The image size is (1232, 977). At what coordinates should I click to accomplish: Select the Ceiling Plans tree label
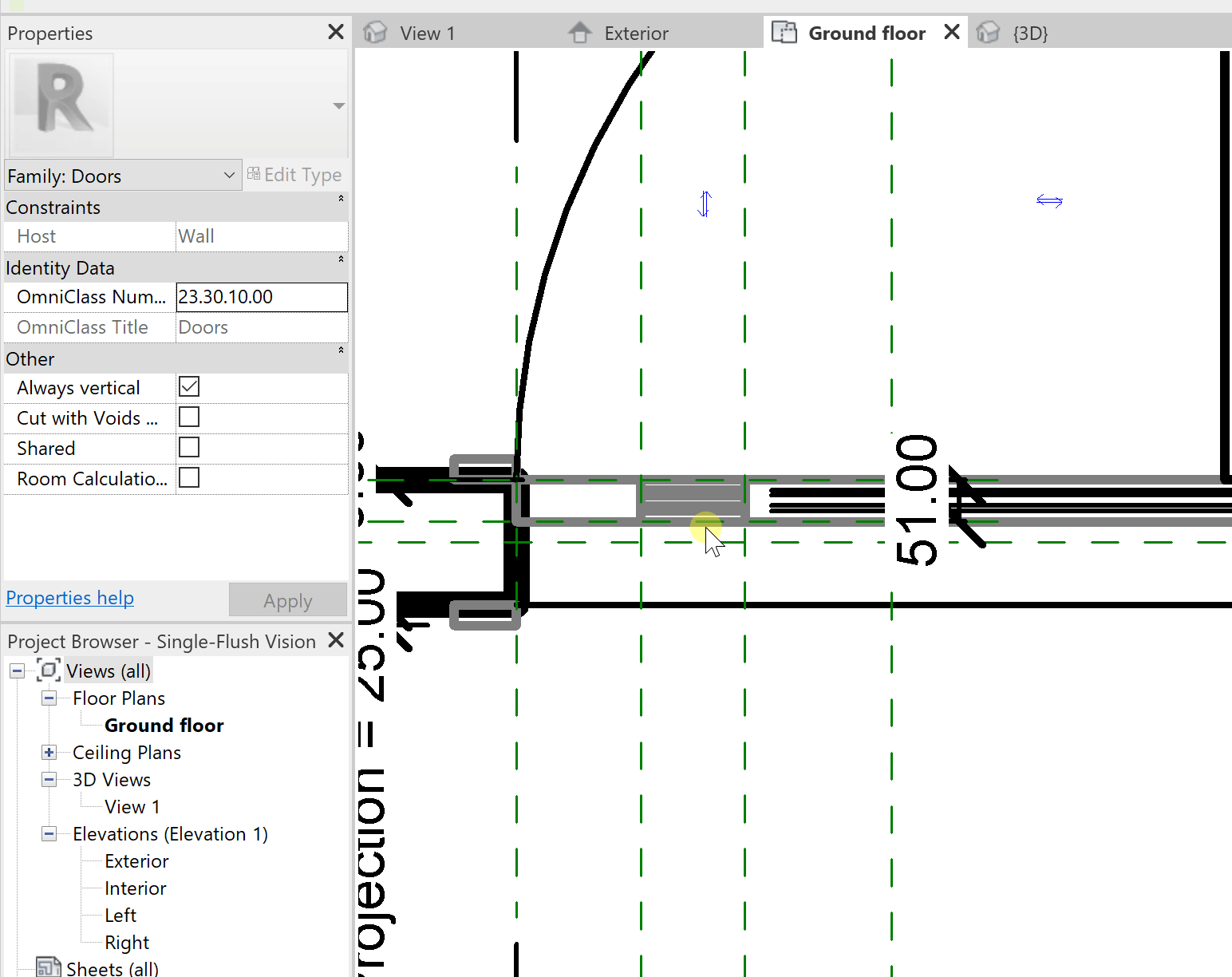click(x=127, y=753)
